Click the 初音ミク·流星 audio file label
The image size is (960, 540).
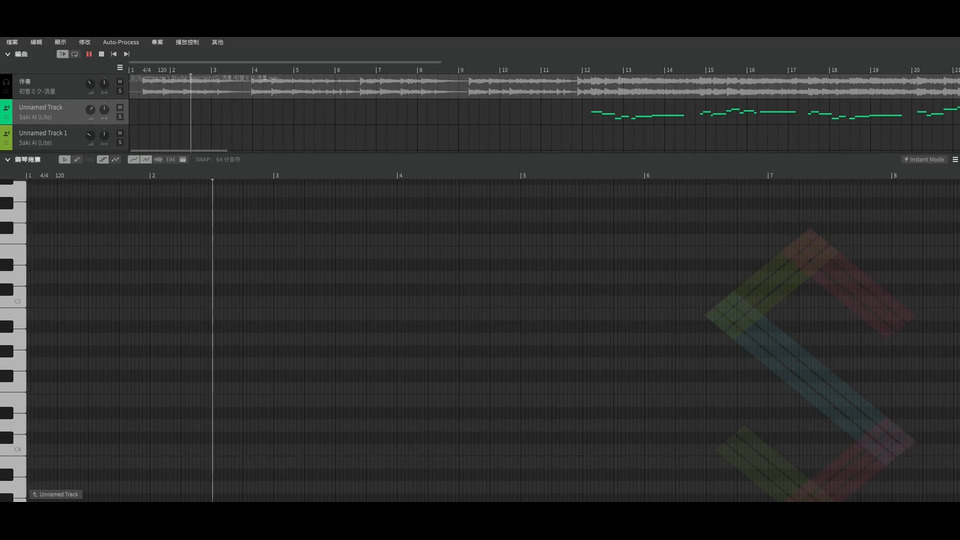pyautogui.click(x=37, y=91)
